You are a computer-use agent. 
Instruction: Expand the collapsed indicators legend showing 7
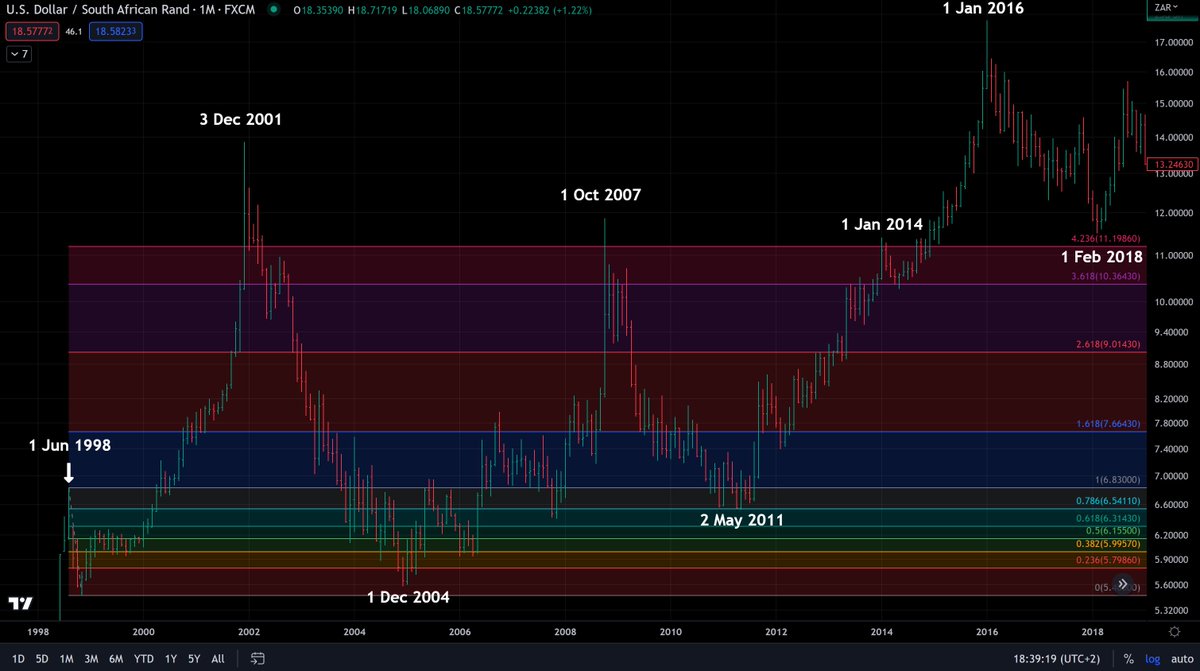19,54
